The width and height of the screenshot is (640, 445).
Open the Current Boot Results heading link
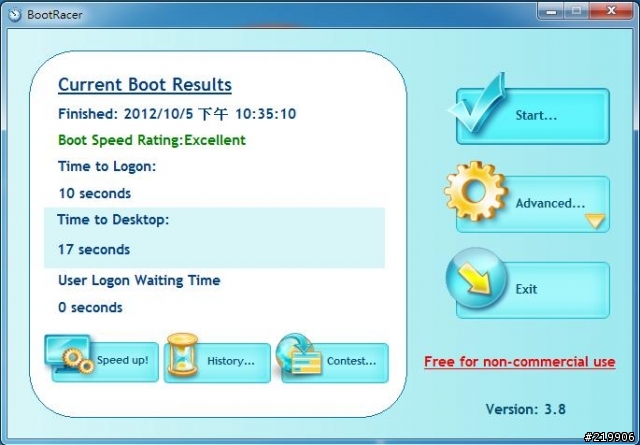pos(145,85)
